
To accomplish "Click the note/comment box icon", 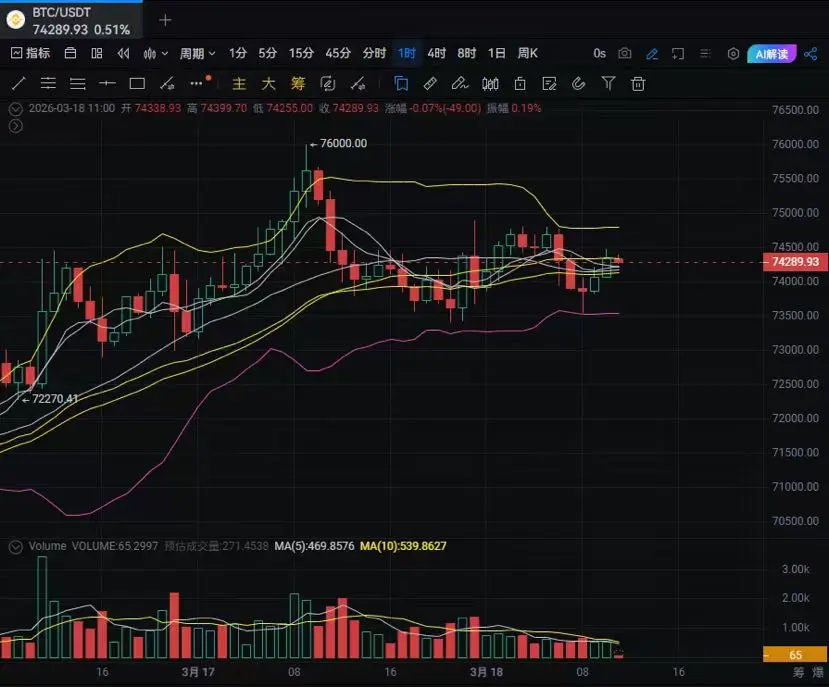I will (678, 53).
